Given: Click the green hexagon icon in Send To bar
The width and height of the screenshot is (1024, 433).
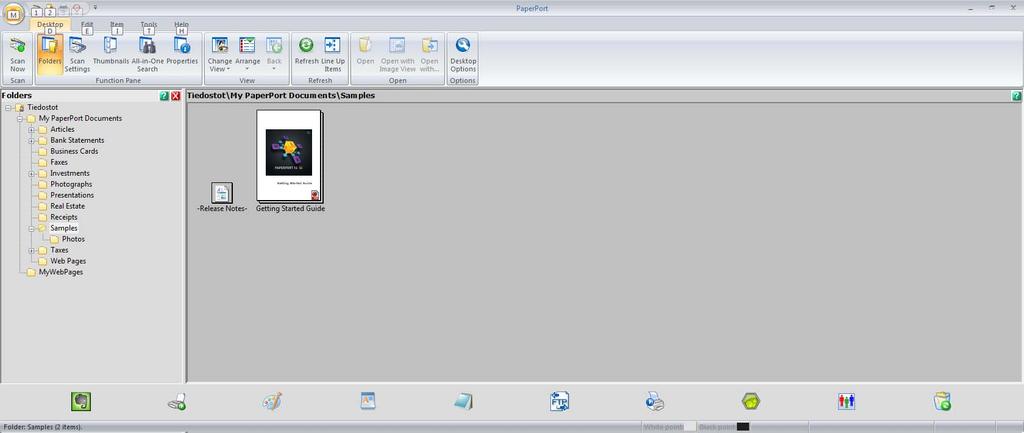Looking at the screenshot, I should 751,401.
